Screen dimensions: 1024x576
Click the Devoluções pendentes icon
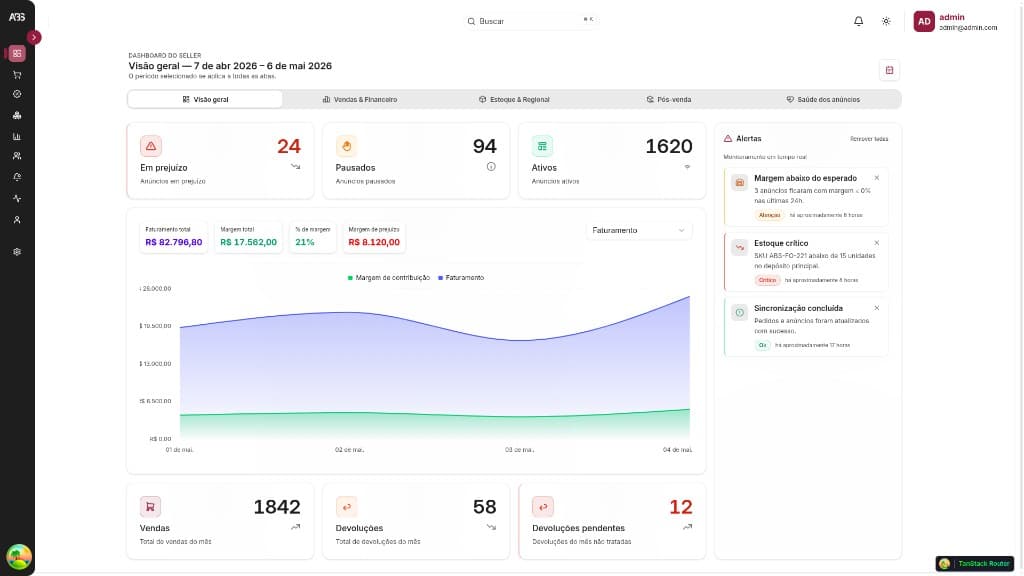click(x=543, y=506)
